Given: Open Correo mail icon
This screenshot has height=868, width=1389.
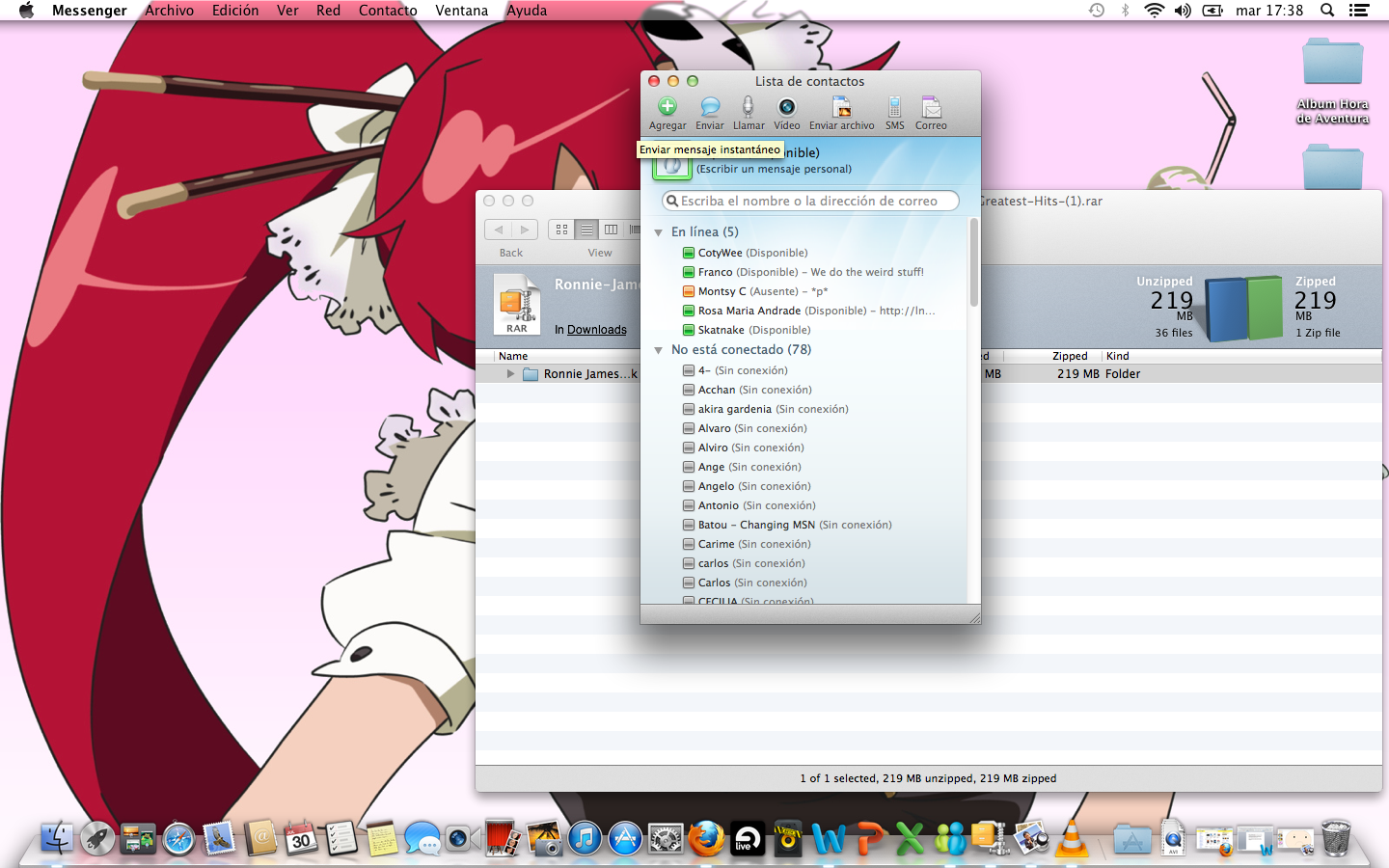Looking at the screenshot, I should [931, 107].
